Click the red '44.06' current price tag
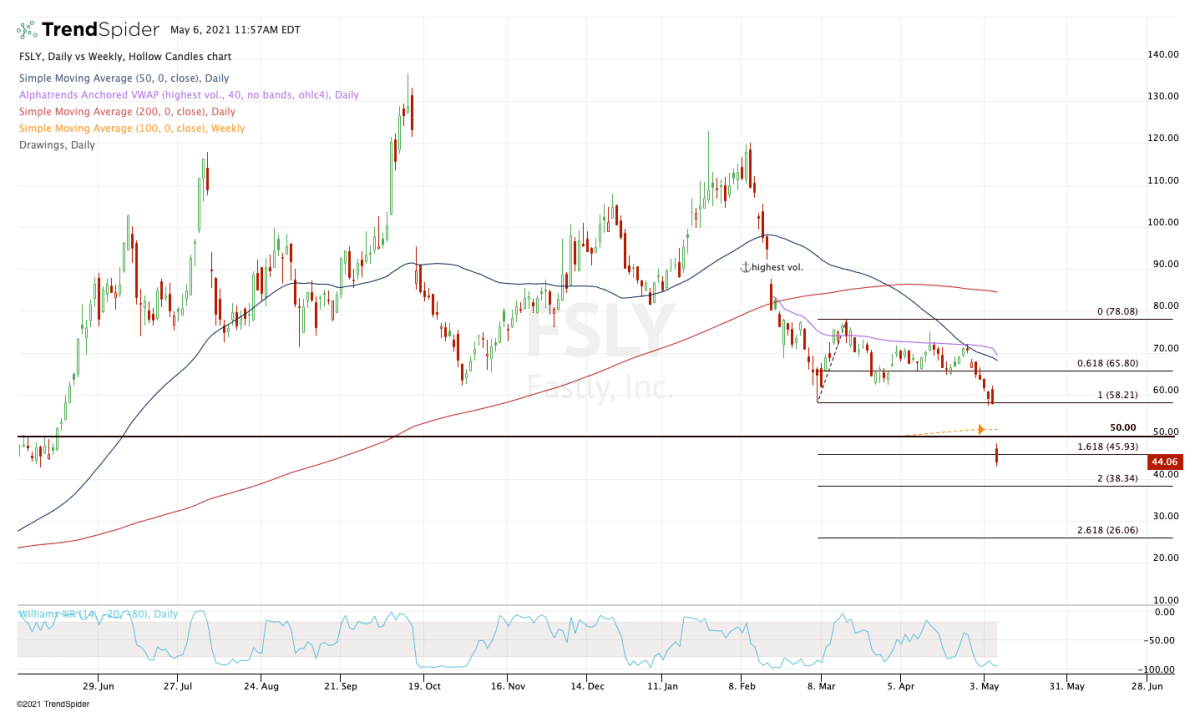1200x712 pixels. pos(1165,461)
